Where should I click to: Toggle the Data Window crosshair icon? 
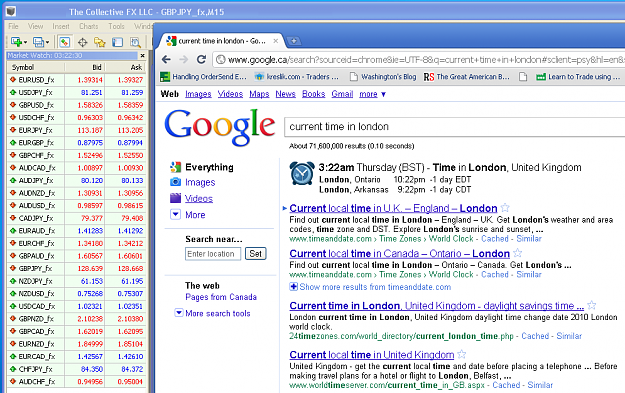[x=83, y=42]
